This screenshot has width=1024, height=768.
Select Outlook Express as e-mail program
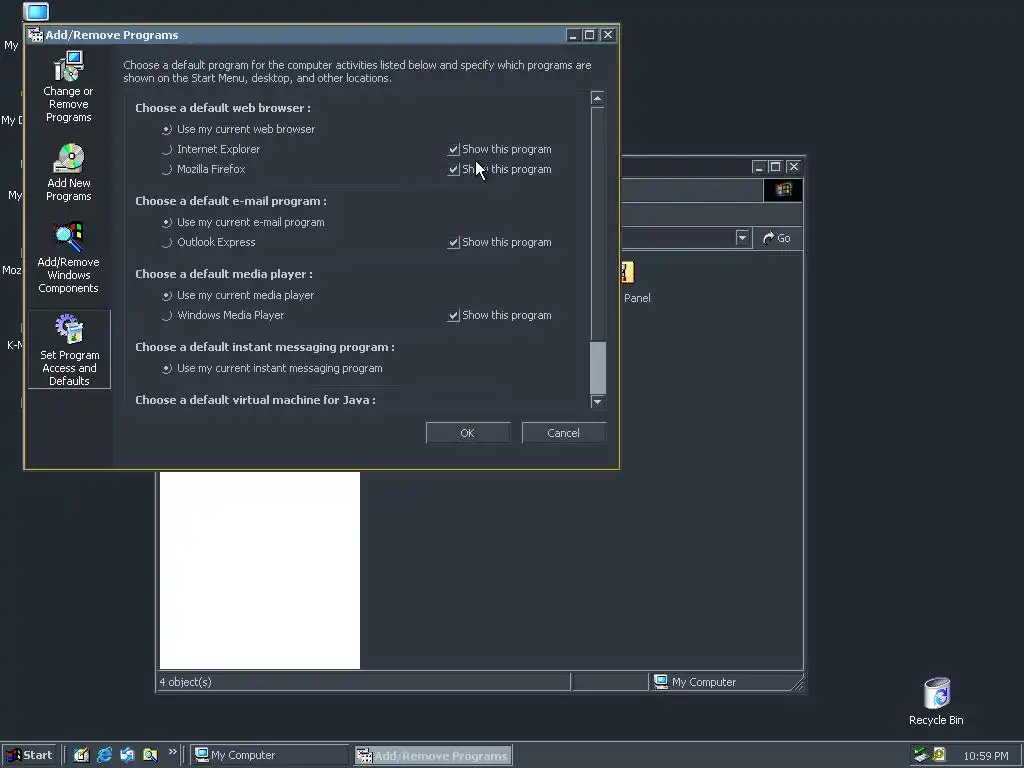click(209, 242)
